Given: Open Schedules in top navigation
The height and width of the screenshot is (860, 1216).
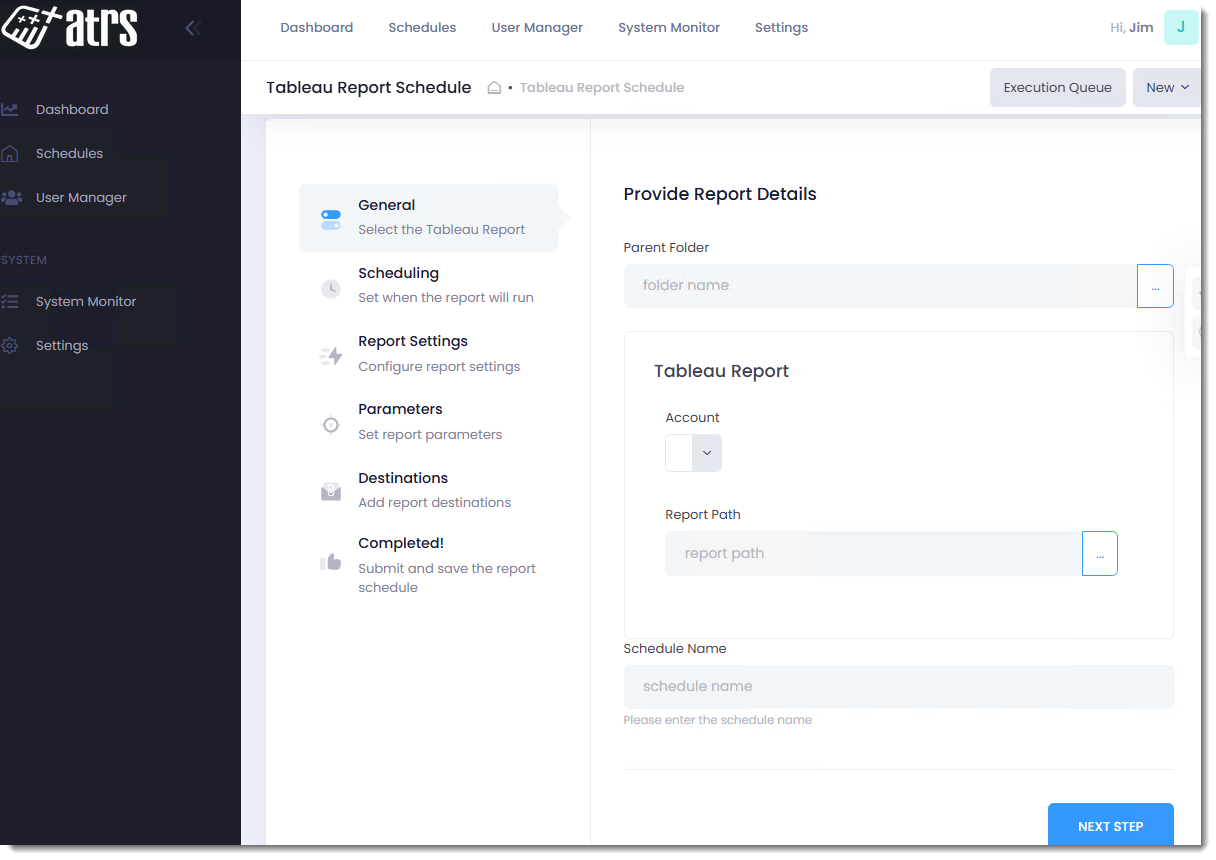Looking at the screenshot, I should [x=422, y=28].
